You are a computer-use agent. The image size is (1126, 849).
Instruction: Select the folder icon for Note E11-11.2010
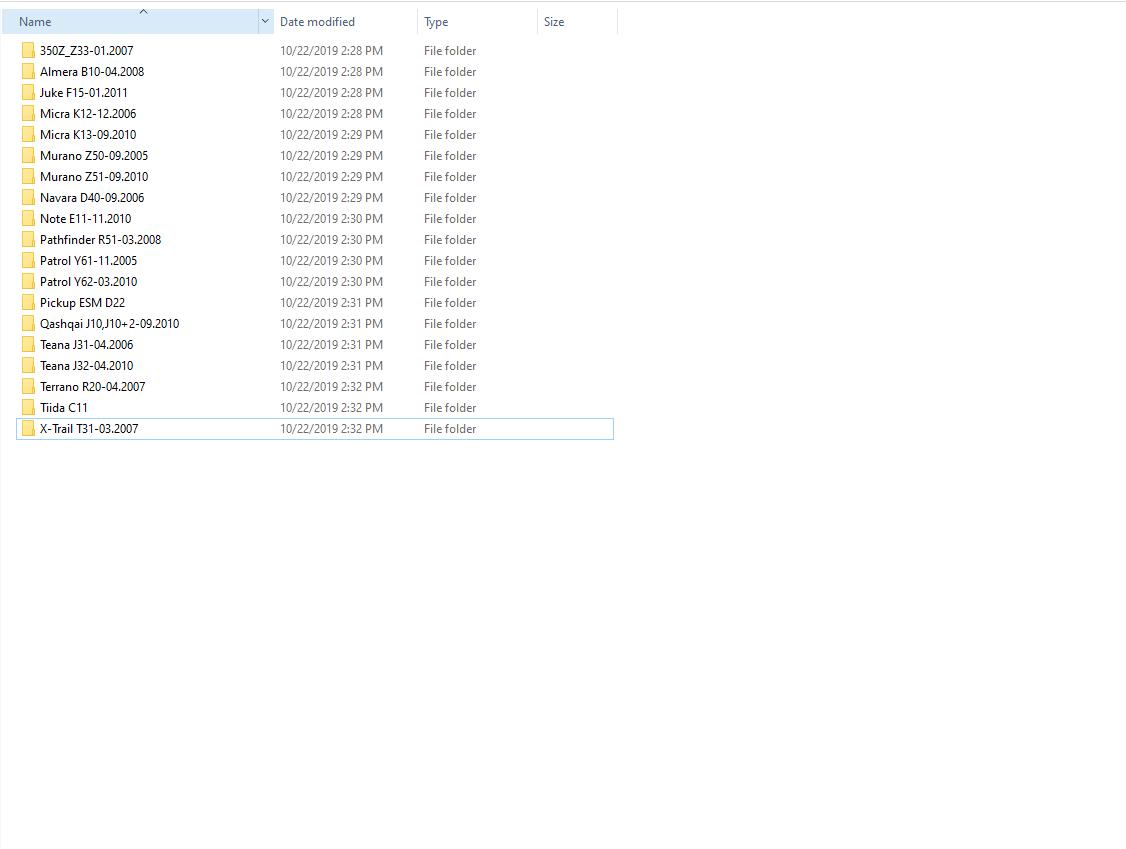pyautogui.click(x=28, y=218)
